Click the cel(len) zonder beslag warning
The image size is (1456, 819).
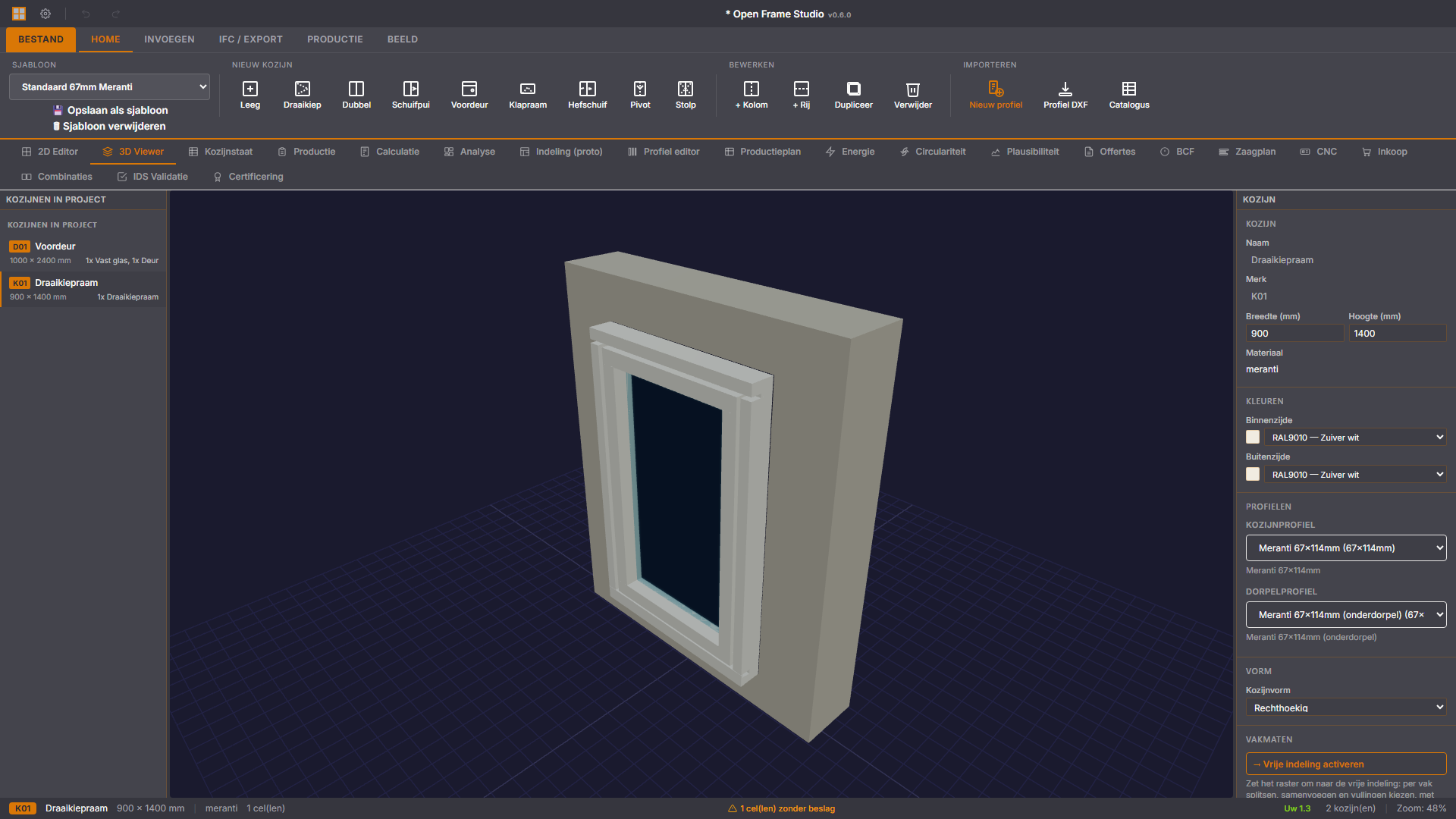[781, 808]
